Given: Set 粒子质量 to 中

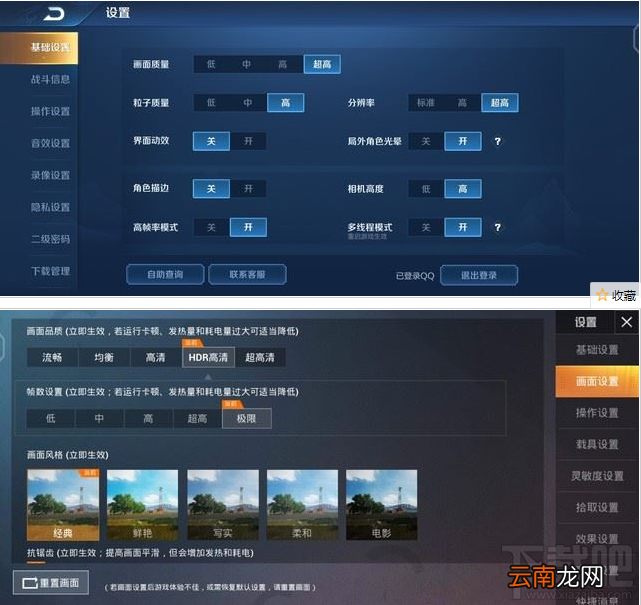Looking at the screenshot, I should pos(248,103).
